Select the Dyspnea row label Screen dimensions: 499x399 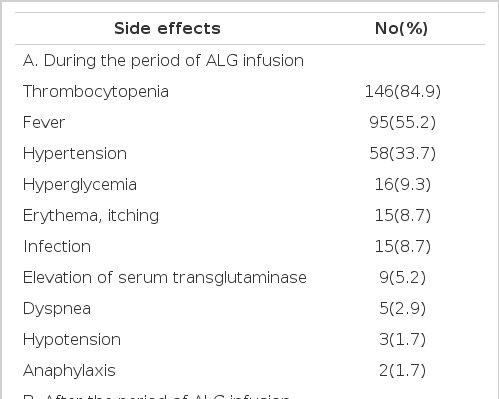pos(57,309)
